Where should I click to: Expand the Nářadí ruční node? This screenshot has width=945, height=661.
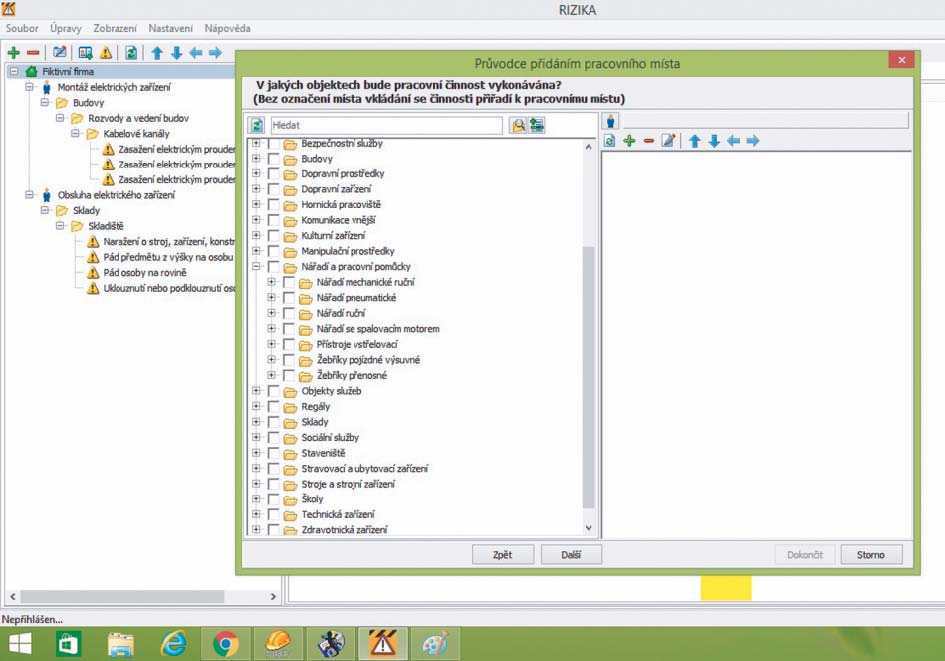tap(272, 313)
